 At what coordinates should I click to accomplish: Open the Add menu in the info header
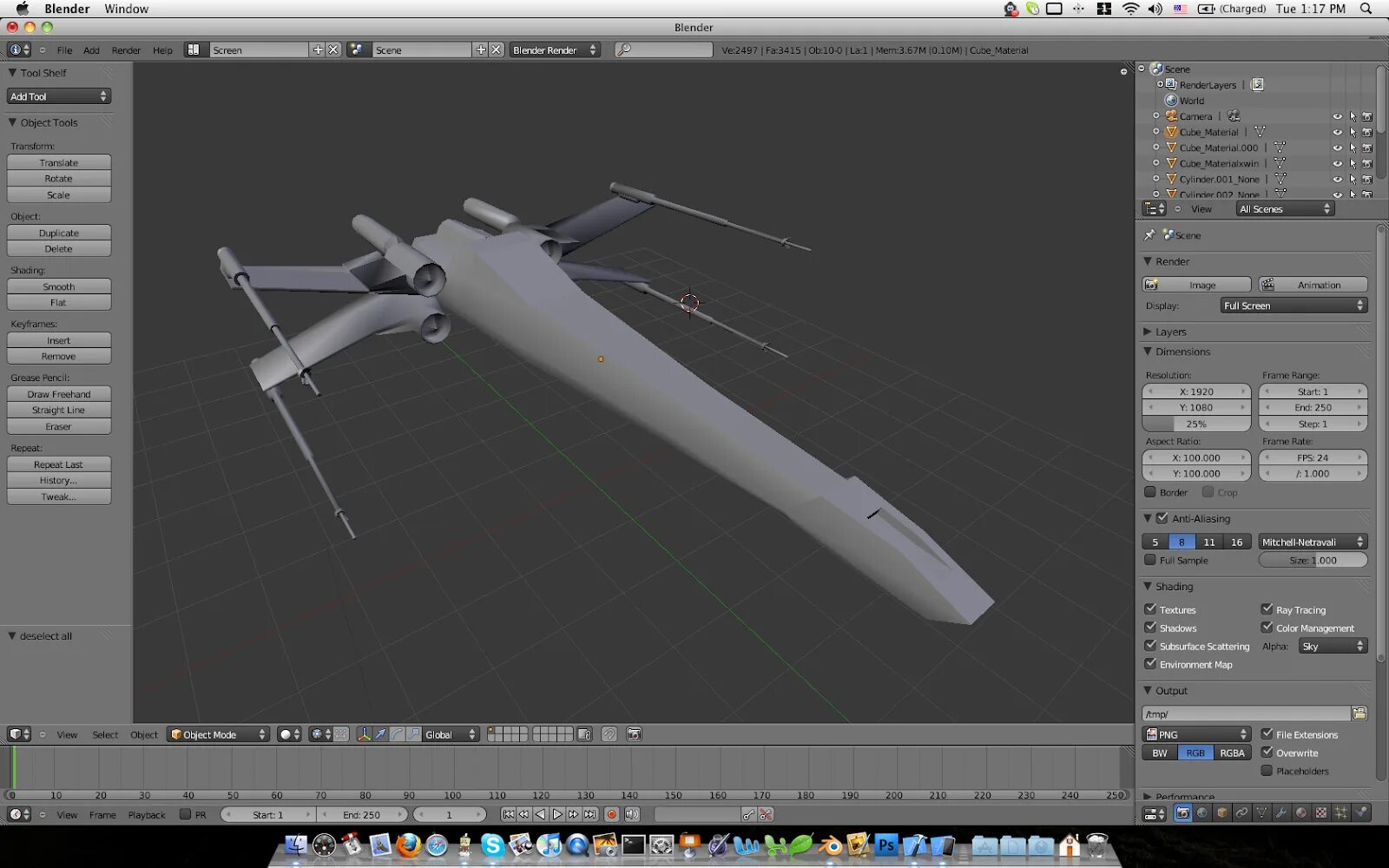(91, 50)
